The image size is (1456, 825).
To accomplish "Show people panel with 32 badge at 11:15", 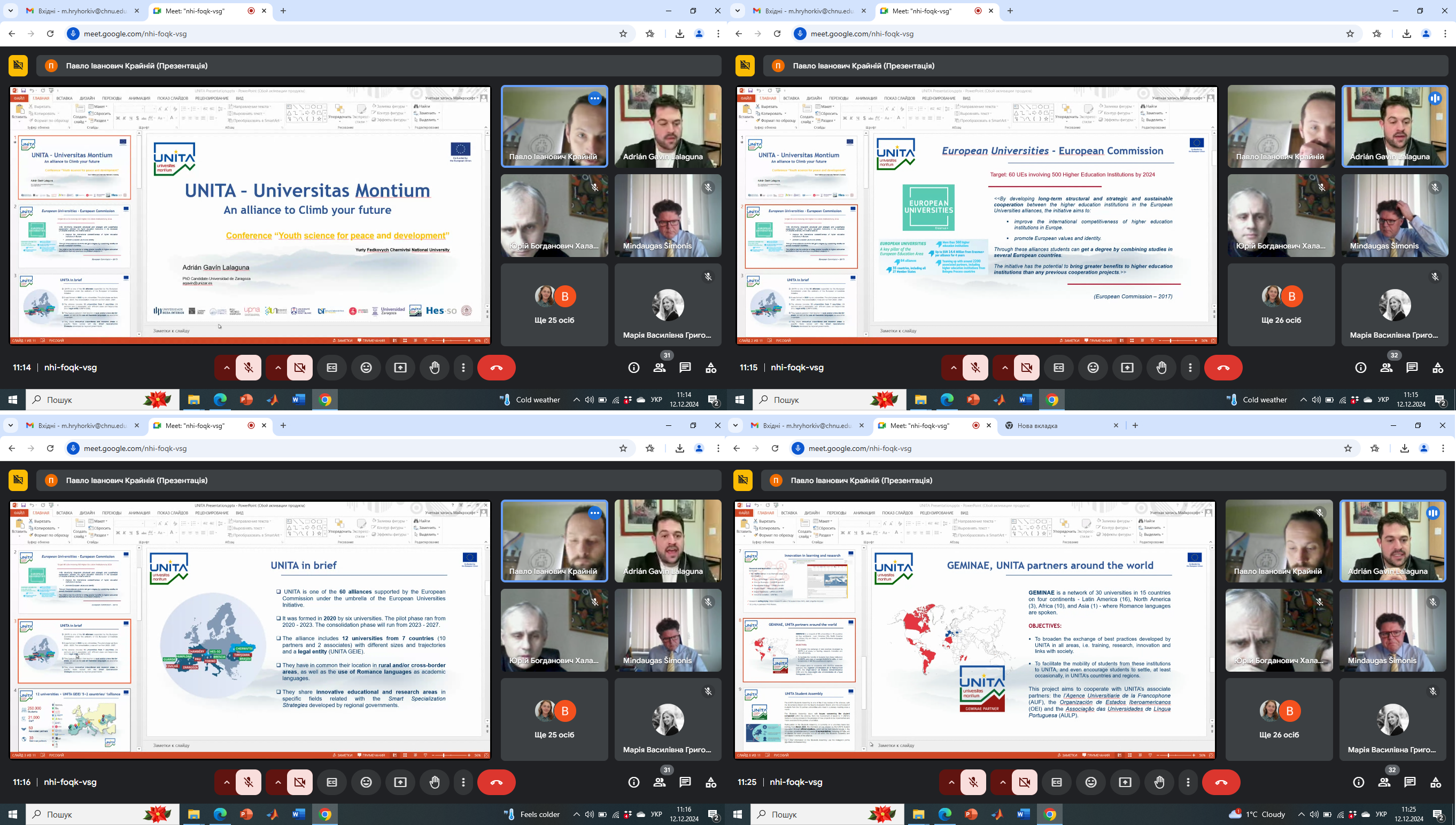I will 1387,368.
